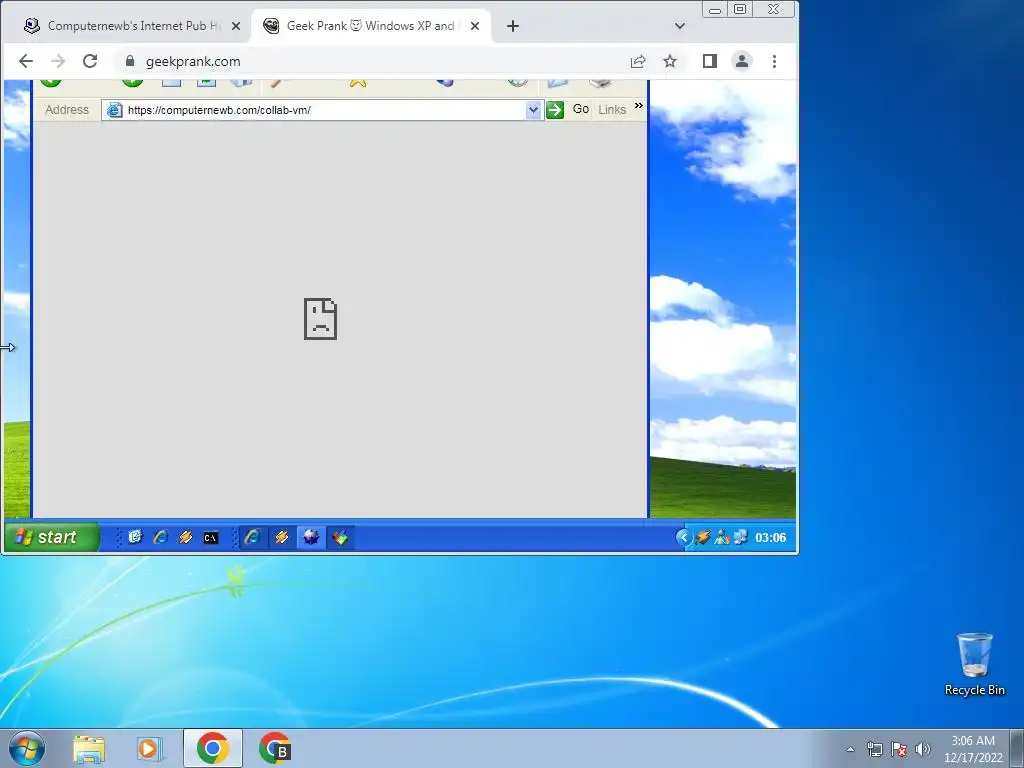Click the padlock site info icon
Image resolution: width=1024 pixels, height=768 pixels.
(x=130, y=61)
